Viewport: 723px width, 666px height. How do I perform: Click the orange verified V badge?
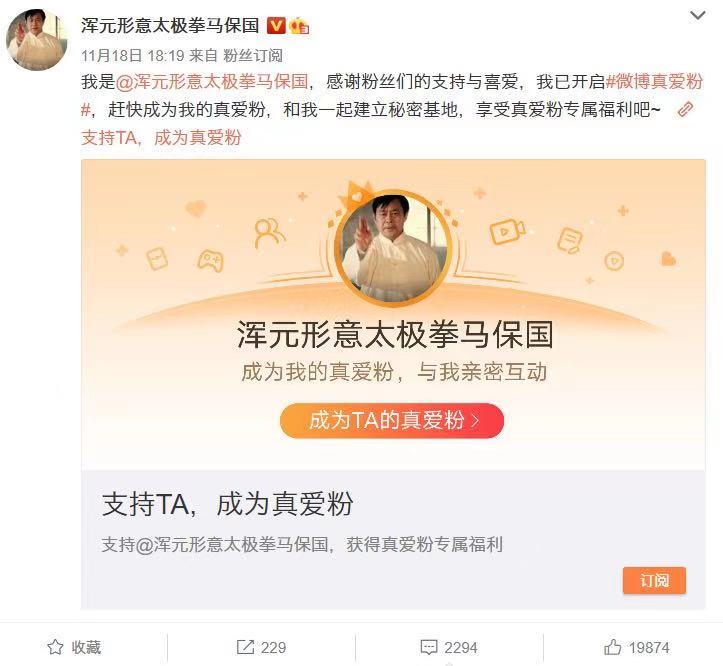(276, 25)
